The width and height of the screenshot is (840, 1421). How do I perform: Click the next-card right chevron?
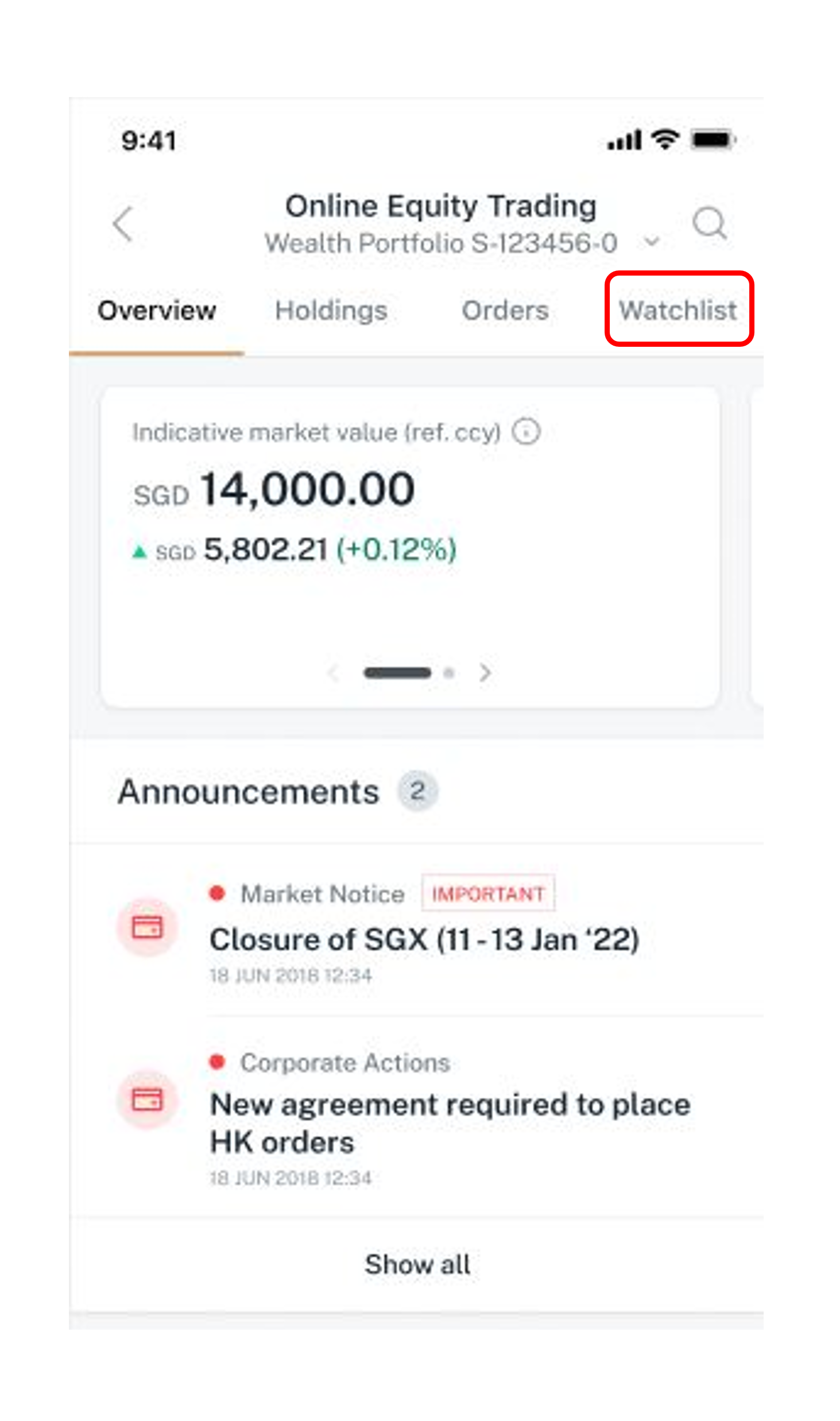click(486, 672)
